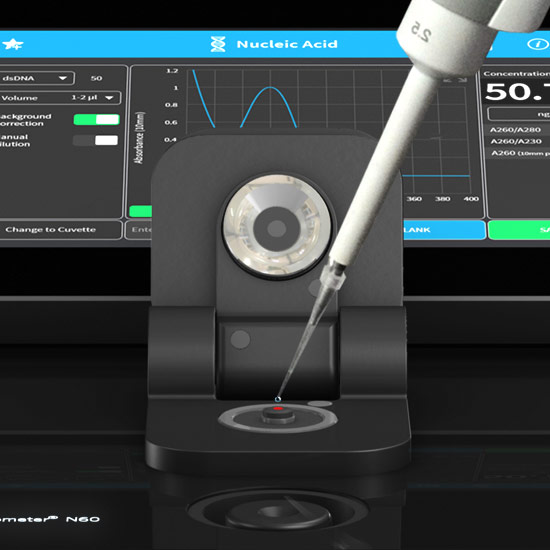Image resolution: width=550 pixels, height=550 pixels.
Task: Click the 400 wavelength axis label
Action: (x=471, y=199)
